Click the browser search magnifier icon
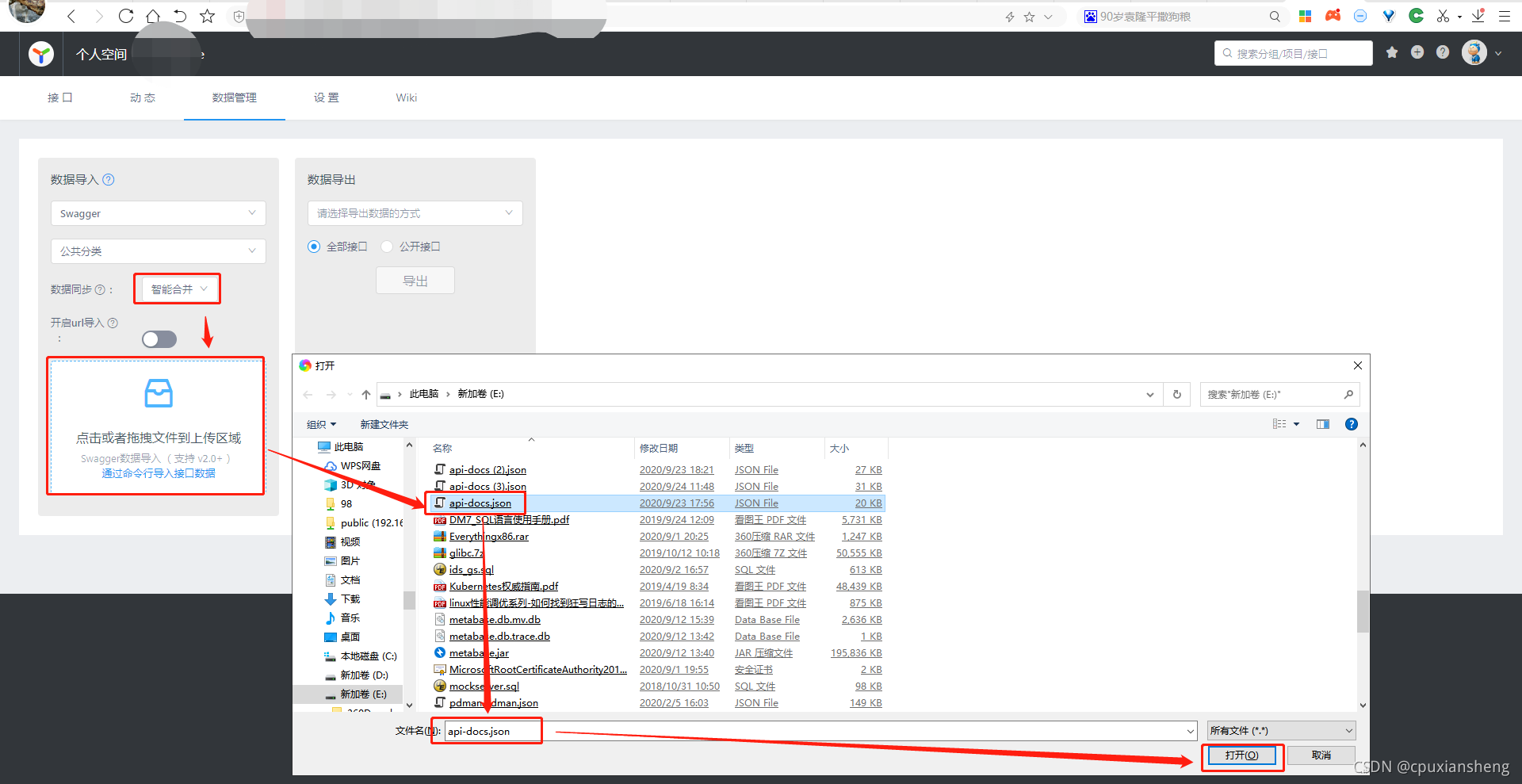1522x784 pixels. (1275, 17)
